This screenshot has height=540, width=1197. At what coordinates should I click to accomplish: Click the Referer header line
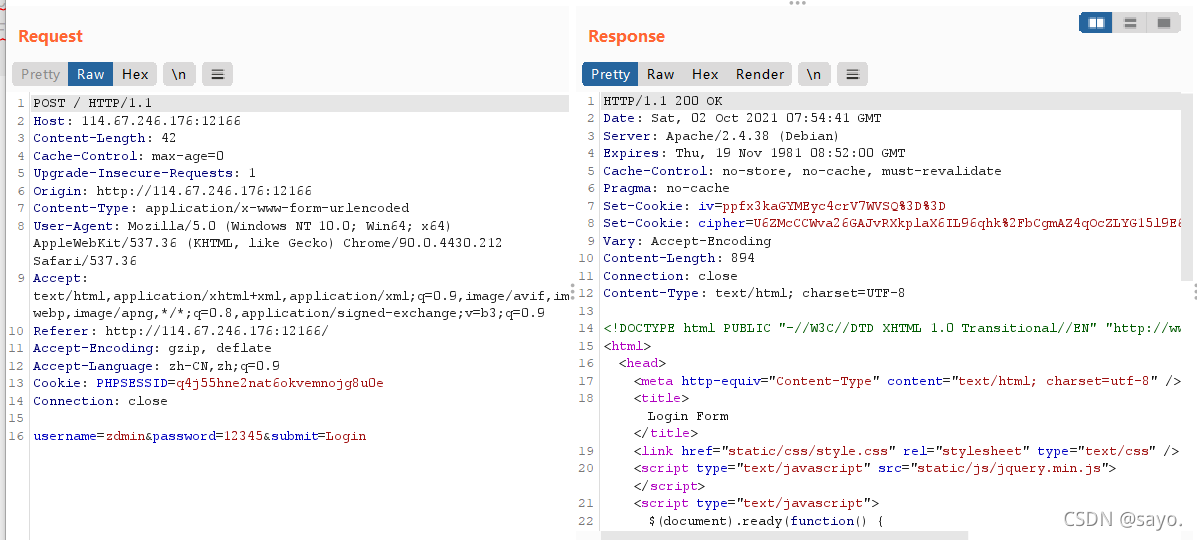coord(180,331)
